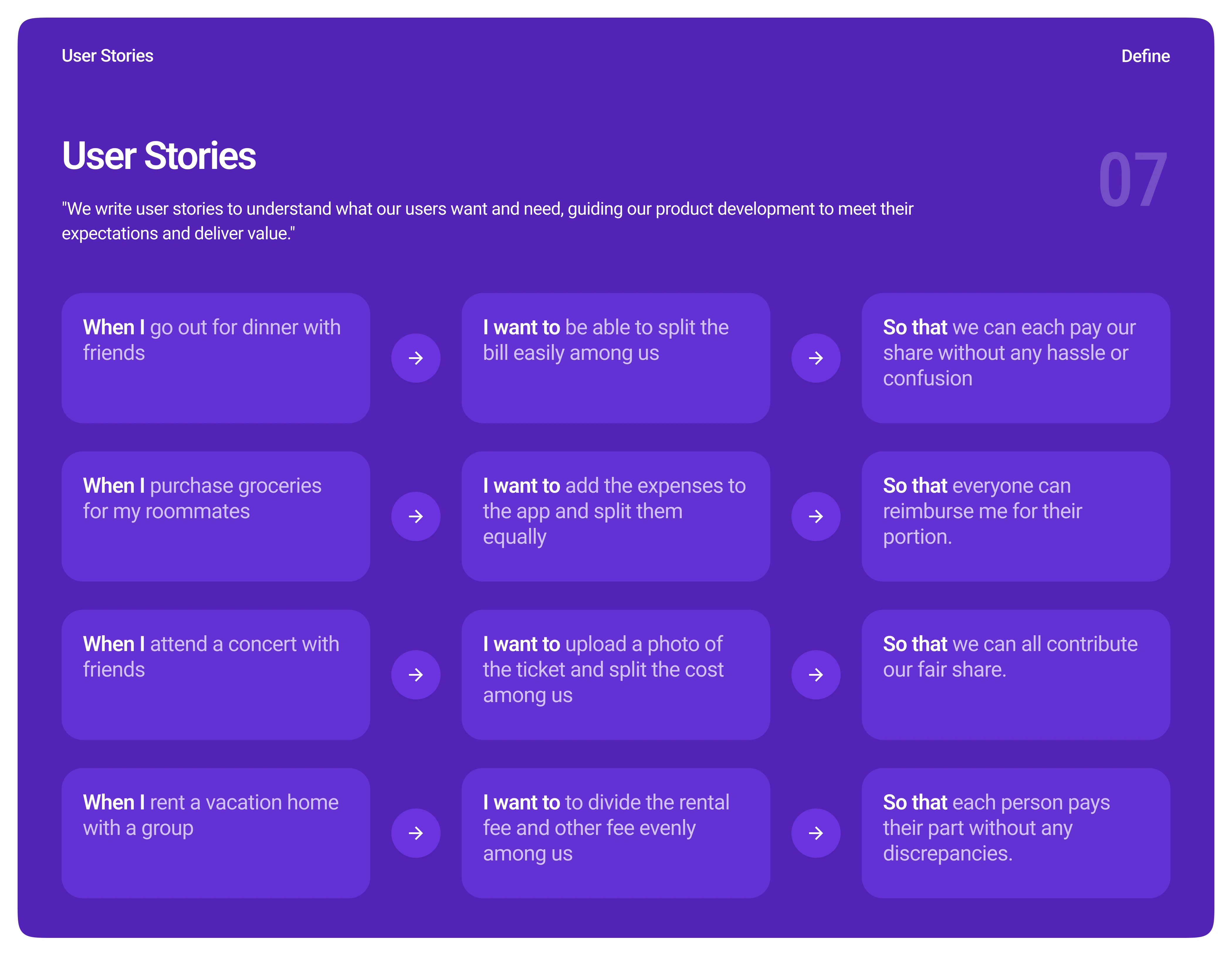Screen dimensions: 1232x959
Task: Select 'each person pays their part' card
Action: [1016, 833]
